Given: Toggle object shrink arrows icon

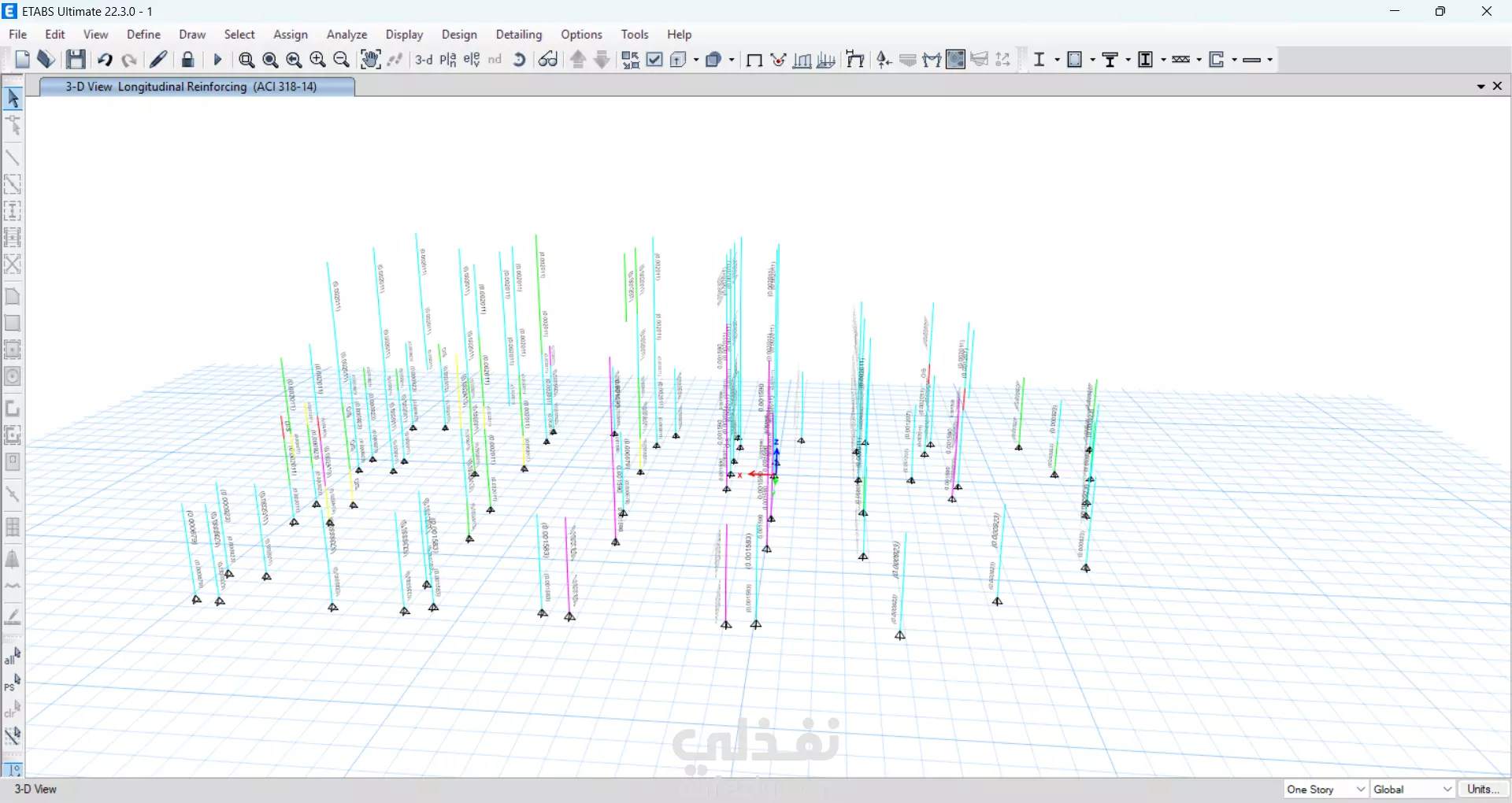Looking at the screenshot, I should (630, 60).
